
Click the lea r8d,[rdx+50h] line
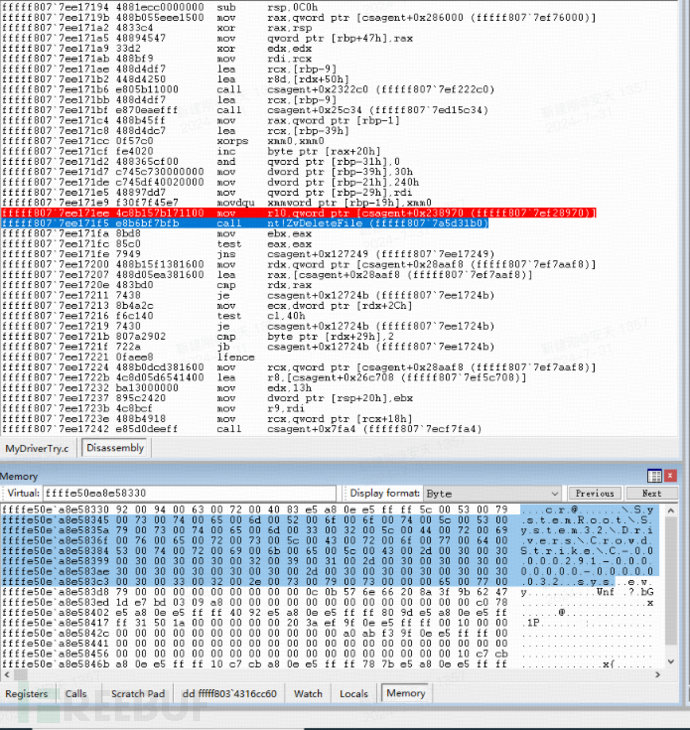click(x=175, y=79)
